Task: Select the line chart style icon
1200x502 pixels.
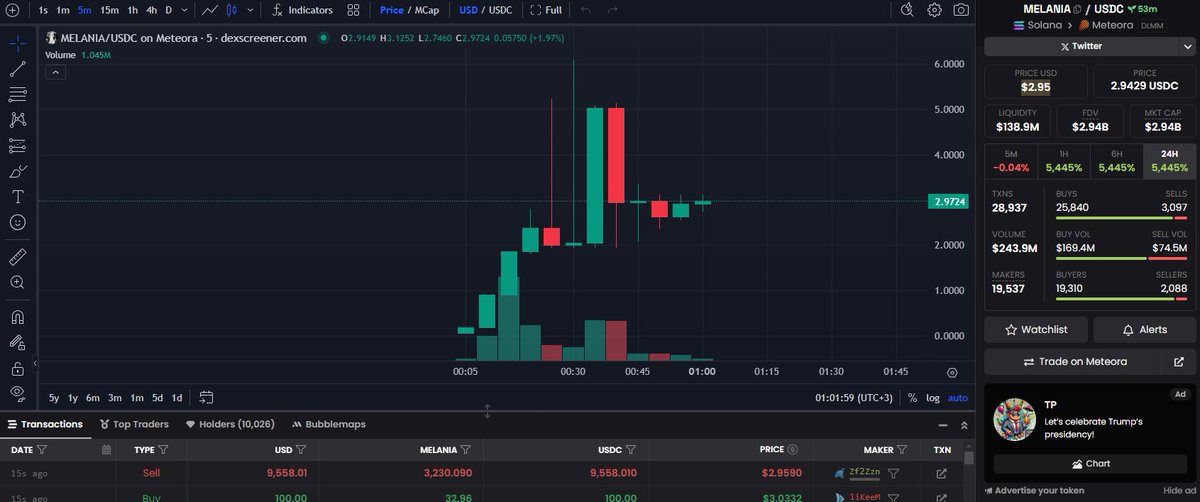Action: 210,10
